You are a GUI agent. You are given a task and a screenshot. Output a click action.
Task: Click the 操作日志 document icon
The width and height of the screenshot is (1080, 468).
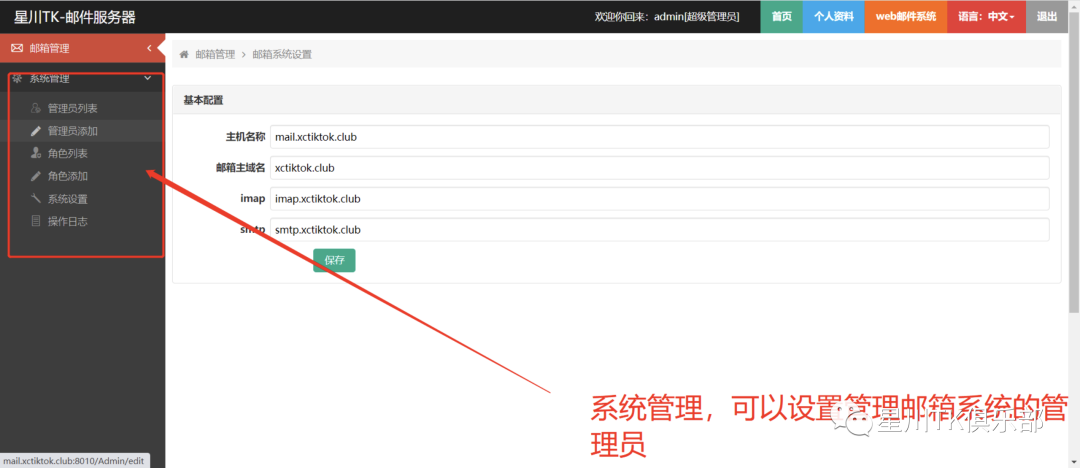(x=36, y=221)
